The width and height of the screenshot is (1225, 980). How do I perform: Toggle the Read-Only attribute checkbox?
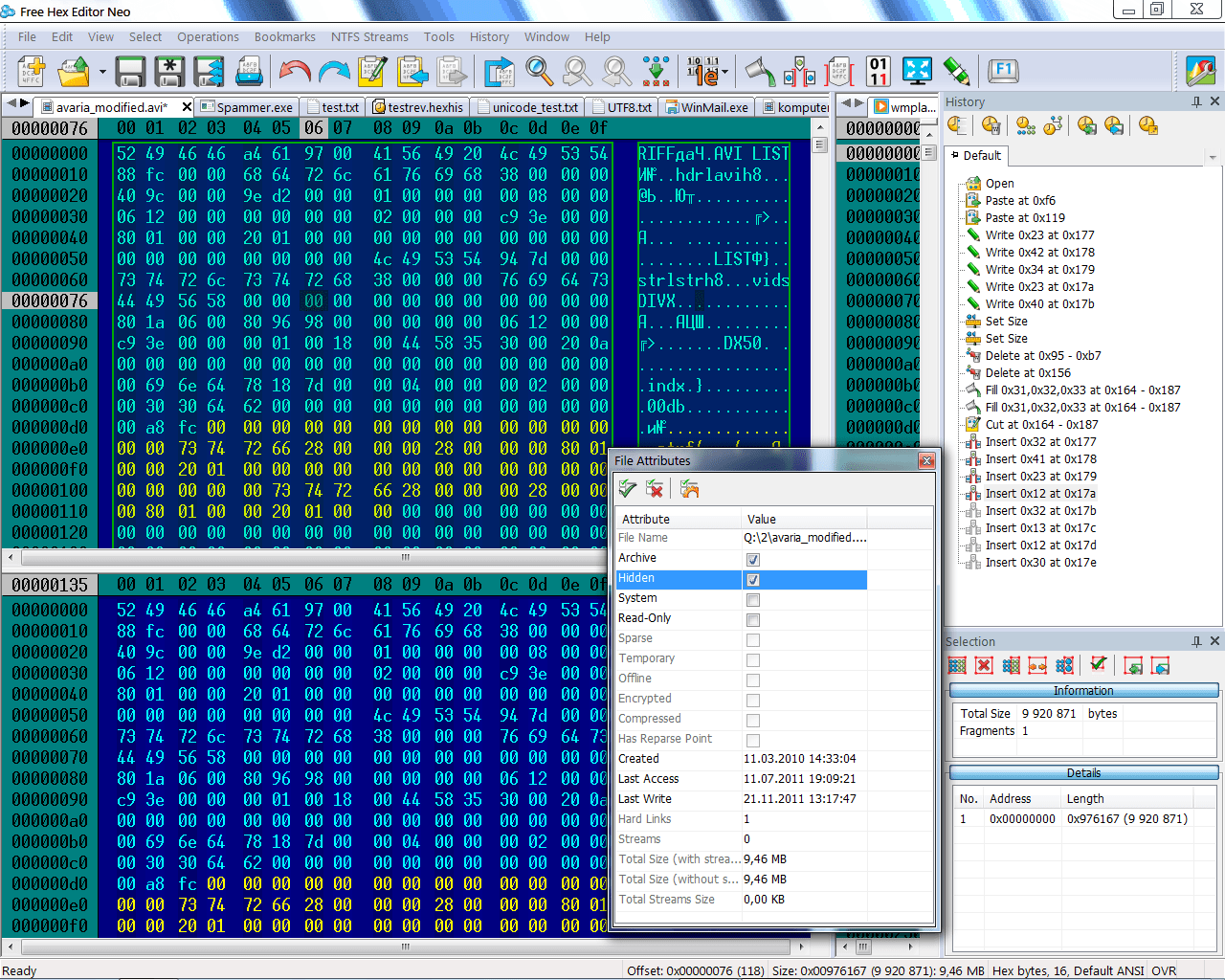(x=753, y=620)
